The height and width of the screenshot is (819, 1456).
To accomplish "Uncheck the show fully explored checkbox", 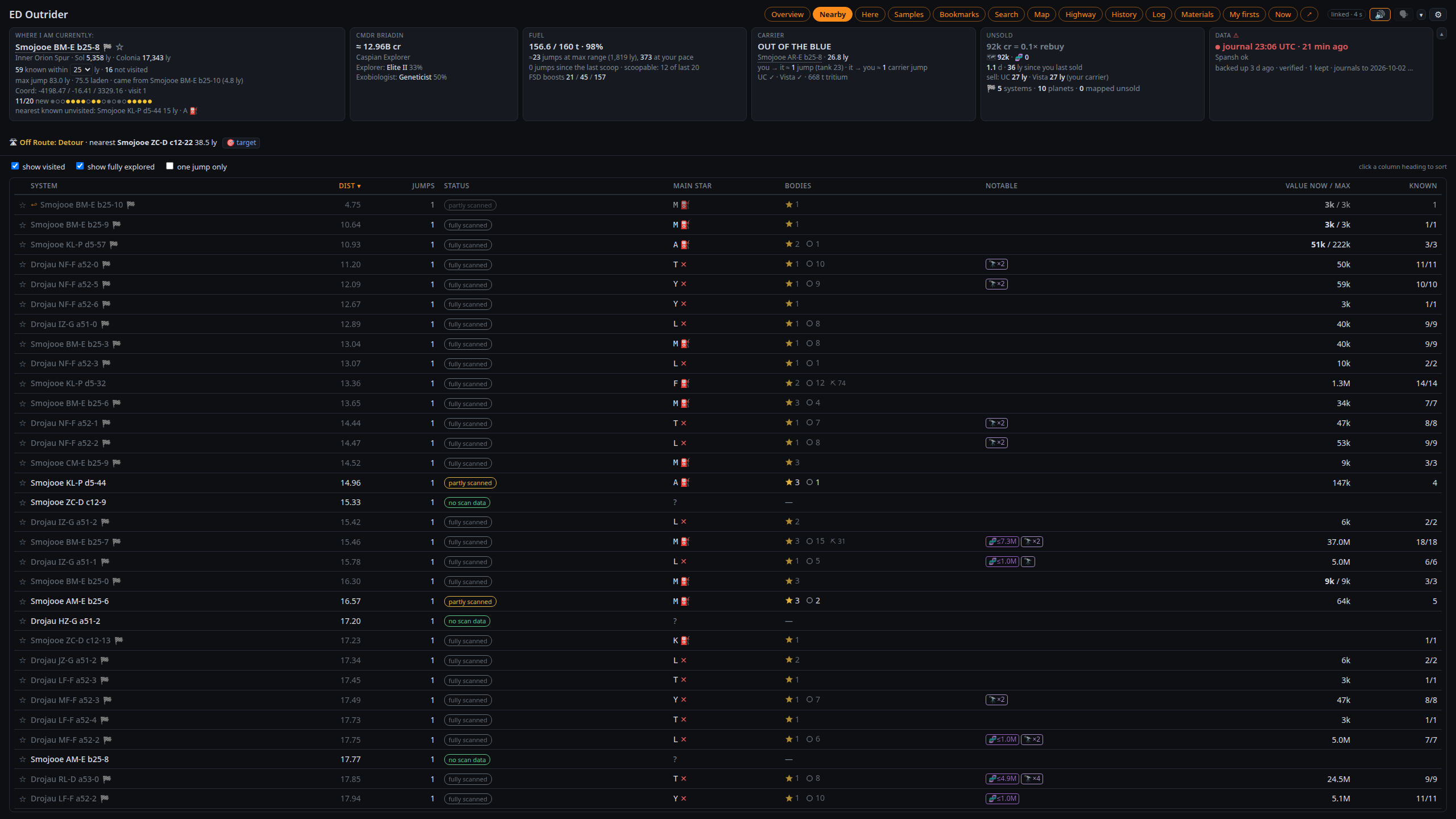I will (80, 166).
